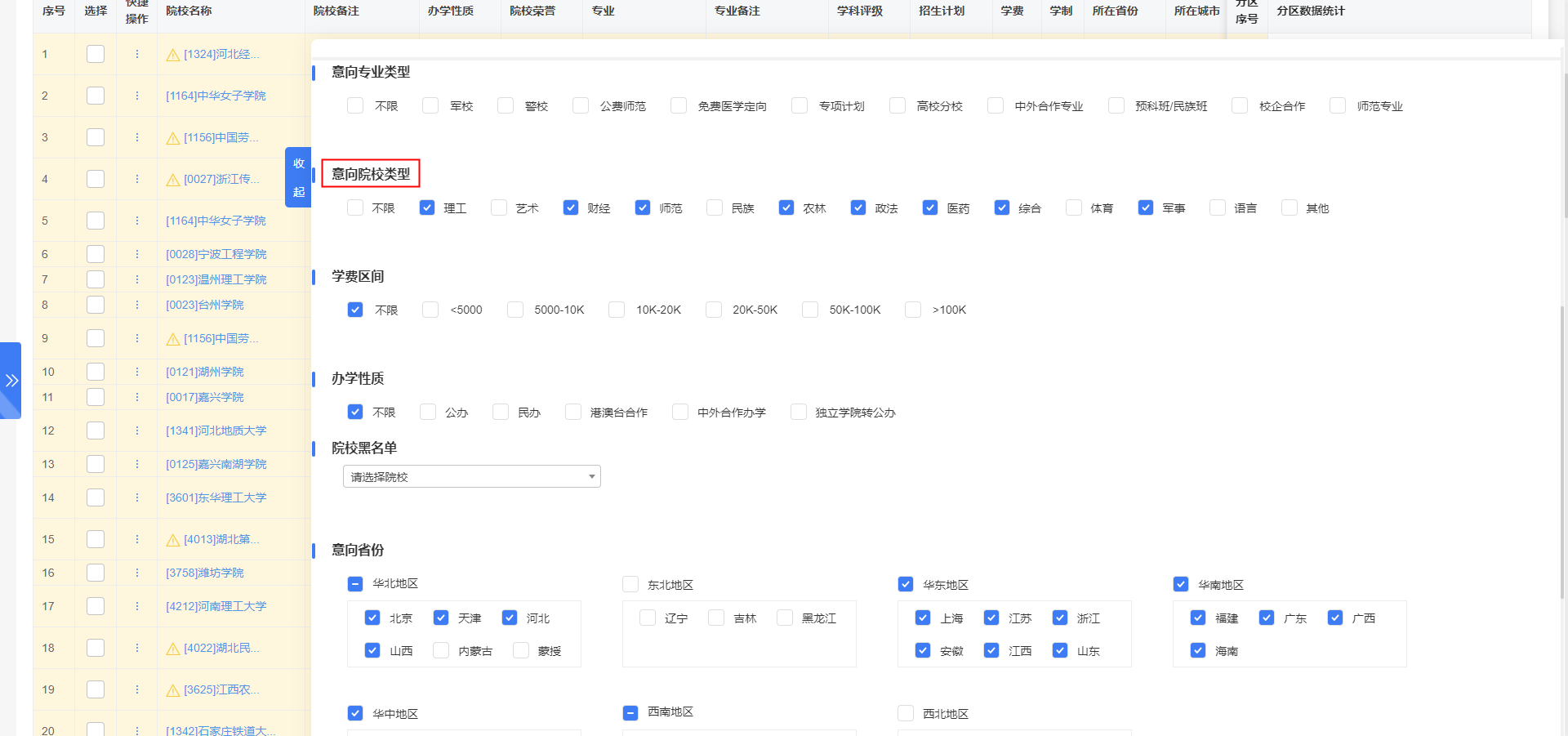Open the [1341]河北地质大学 college link
1568x736 pixels.
216,430
